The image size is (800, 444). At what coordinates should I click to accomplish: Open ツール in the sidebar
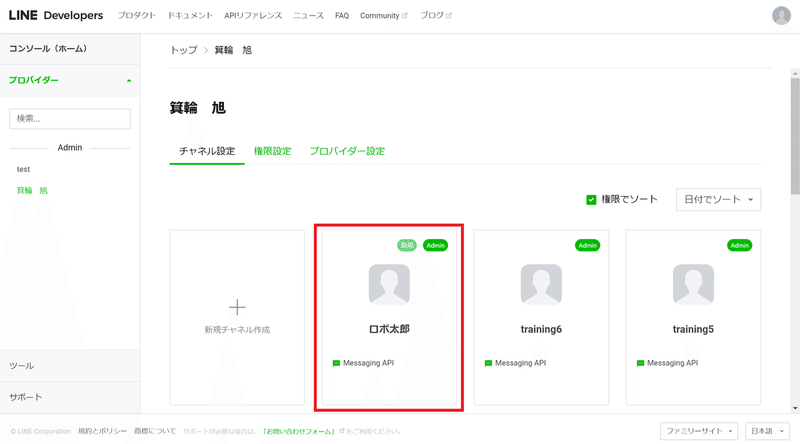point(70,366)
